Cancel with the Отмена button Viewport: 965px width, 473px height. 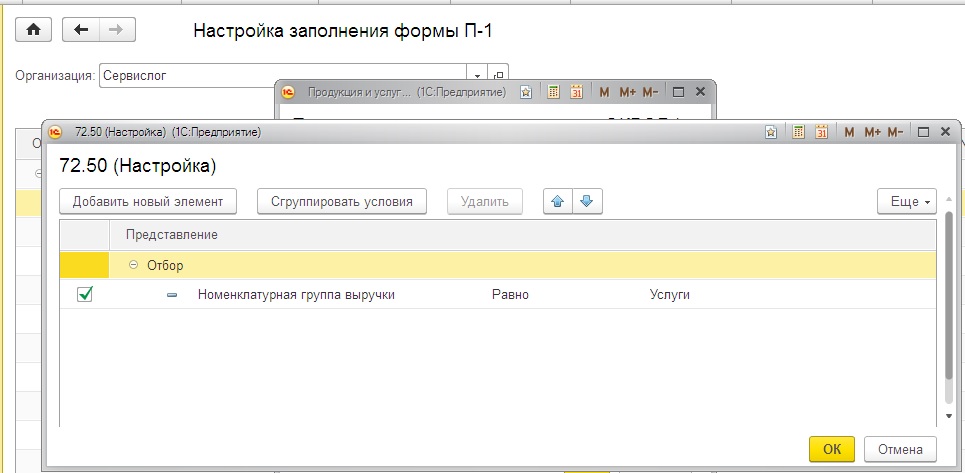900,449
